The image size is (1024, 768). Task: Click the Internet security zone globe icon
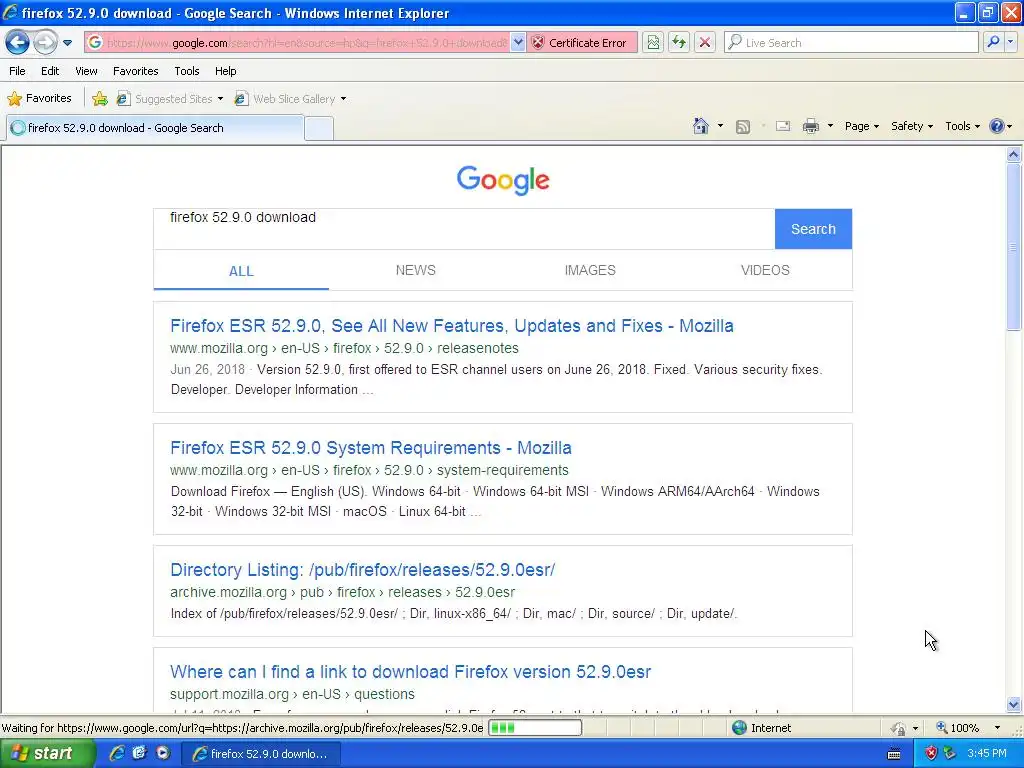[x=739, y=728]
